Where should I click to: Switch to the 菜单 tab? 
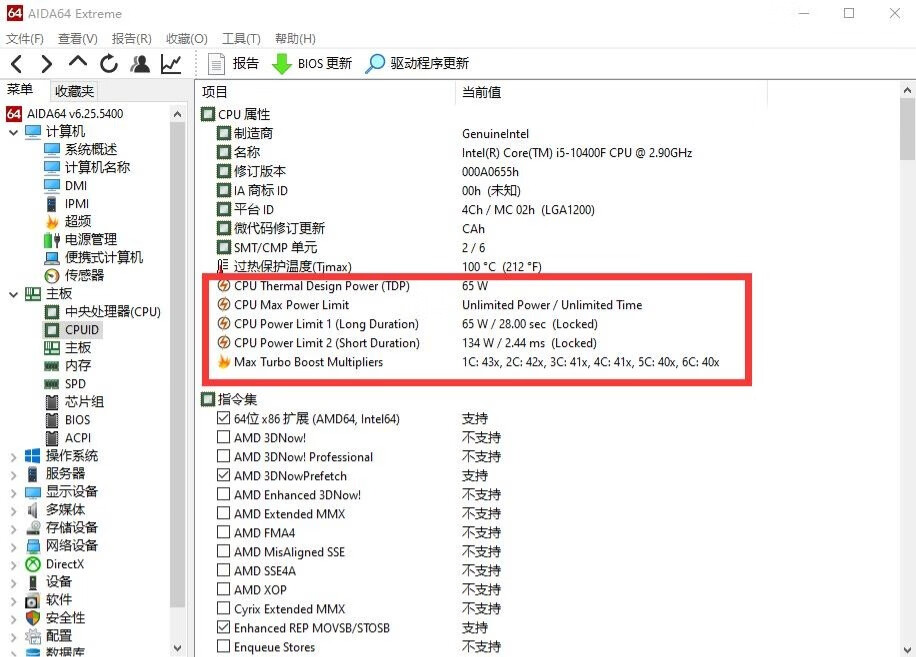(x=20, y=89)
